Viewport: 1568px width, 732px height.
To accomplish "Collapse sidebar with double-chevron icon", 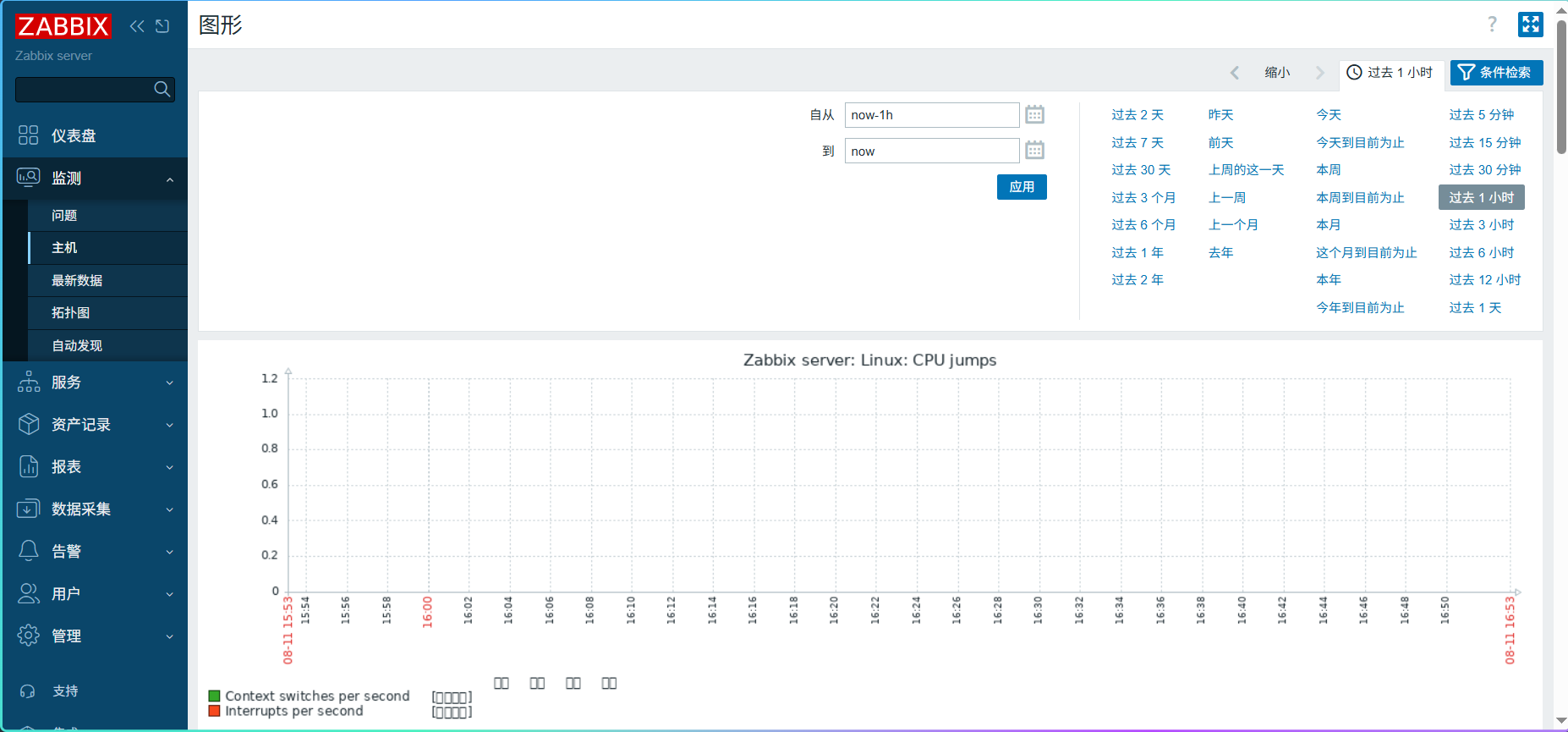I will (137, 26).
